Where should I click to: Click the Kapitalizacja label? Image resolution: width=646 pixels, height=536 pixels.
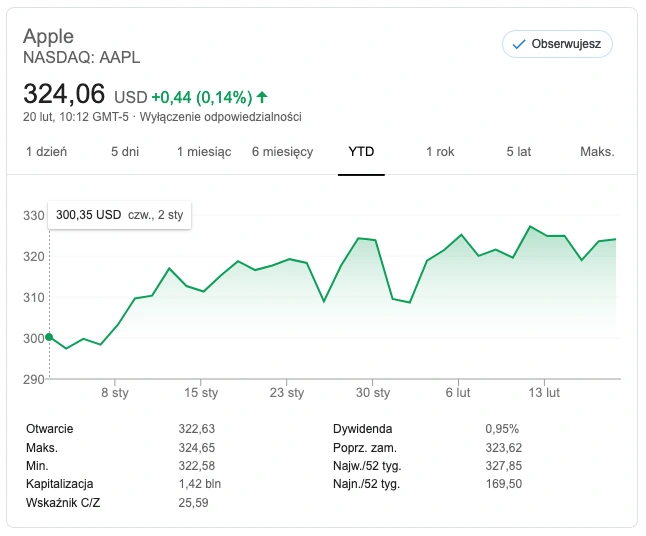60,484
